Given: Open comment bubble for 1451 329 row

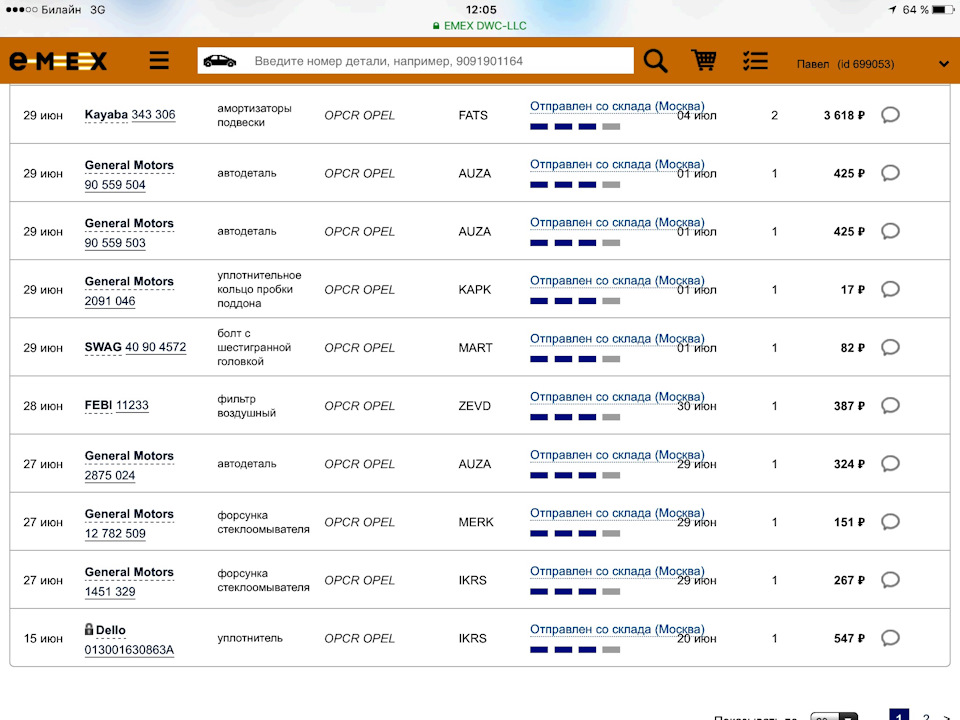Looking at the screenshot, I should pos(890,580).
